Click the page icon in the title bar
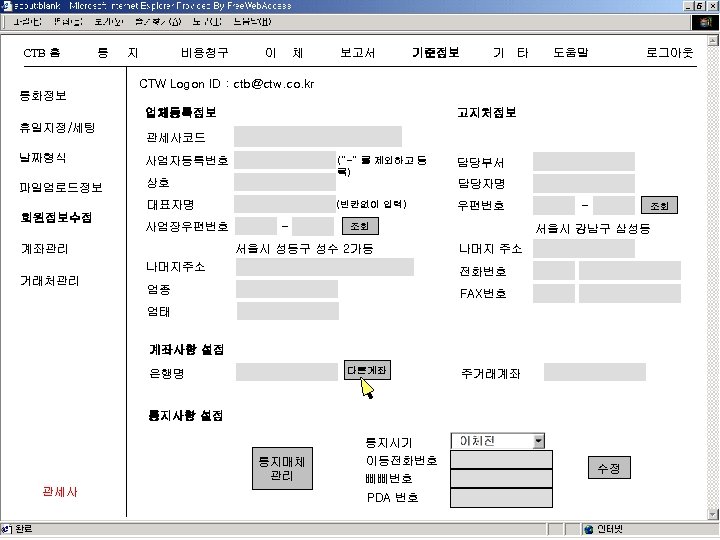 (6, 6)
